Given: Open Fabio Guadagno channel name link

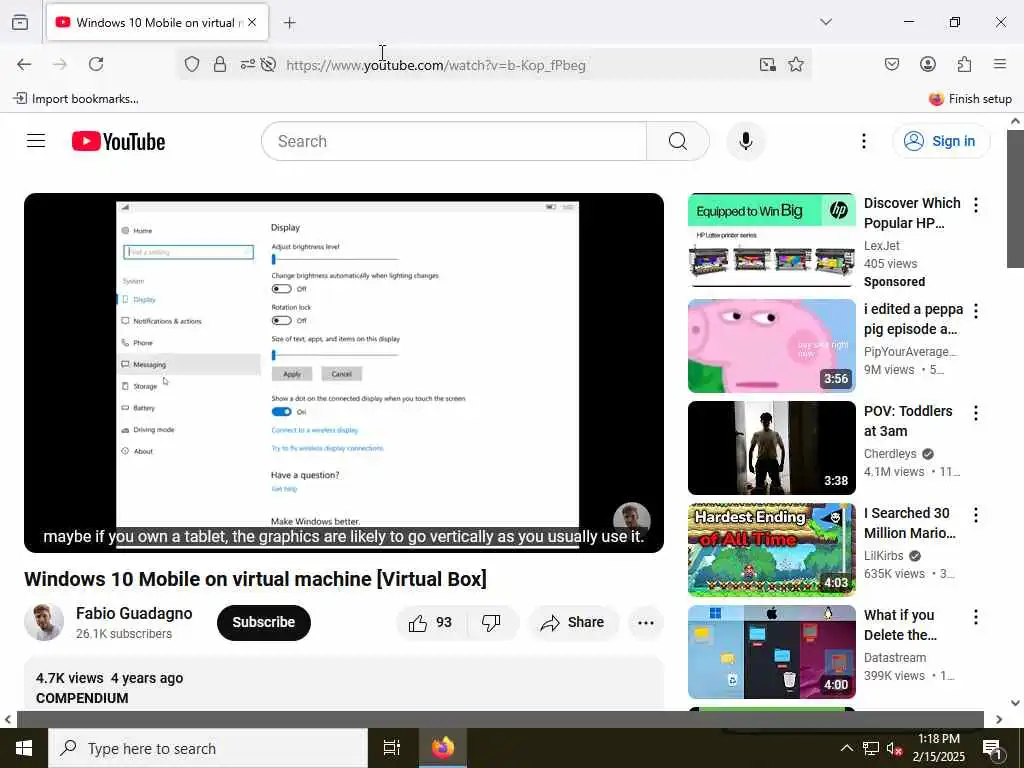Looking at the screenshot, I should pyautogui.click(x=134, y=613).
